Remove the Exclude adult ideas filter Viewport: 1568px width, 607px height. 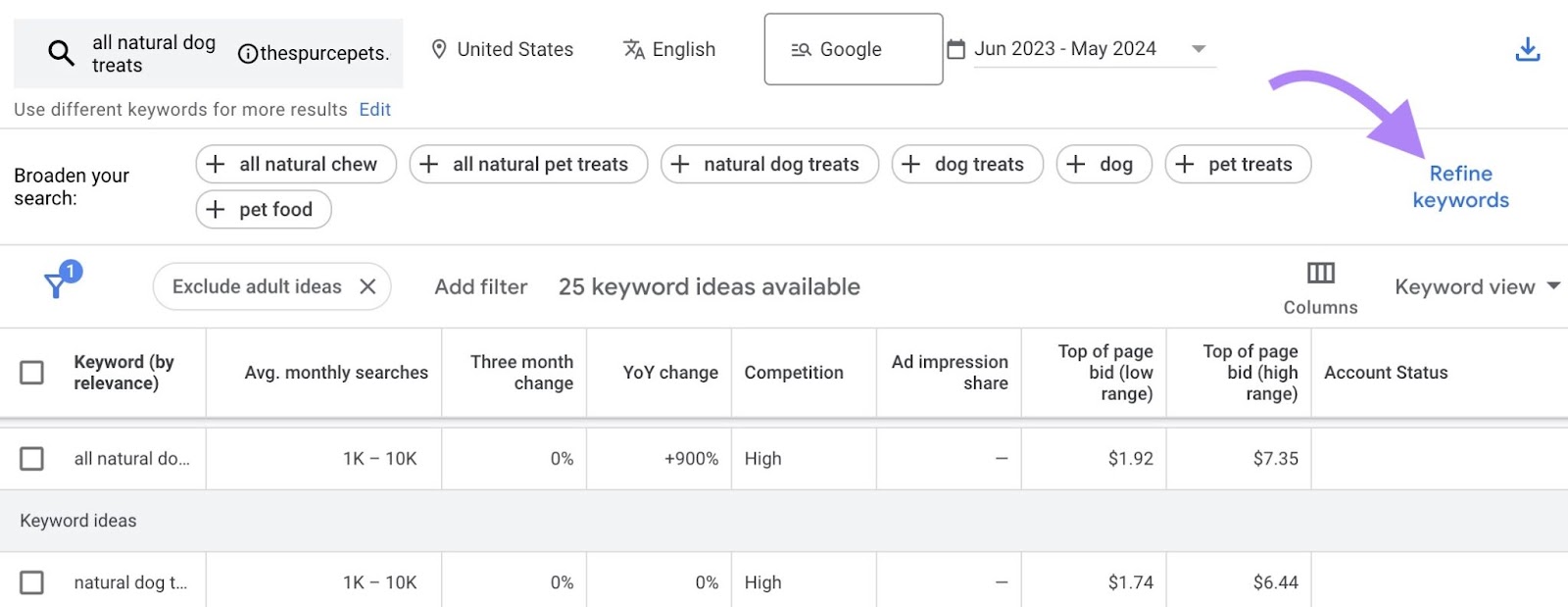(367, 286)
